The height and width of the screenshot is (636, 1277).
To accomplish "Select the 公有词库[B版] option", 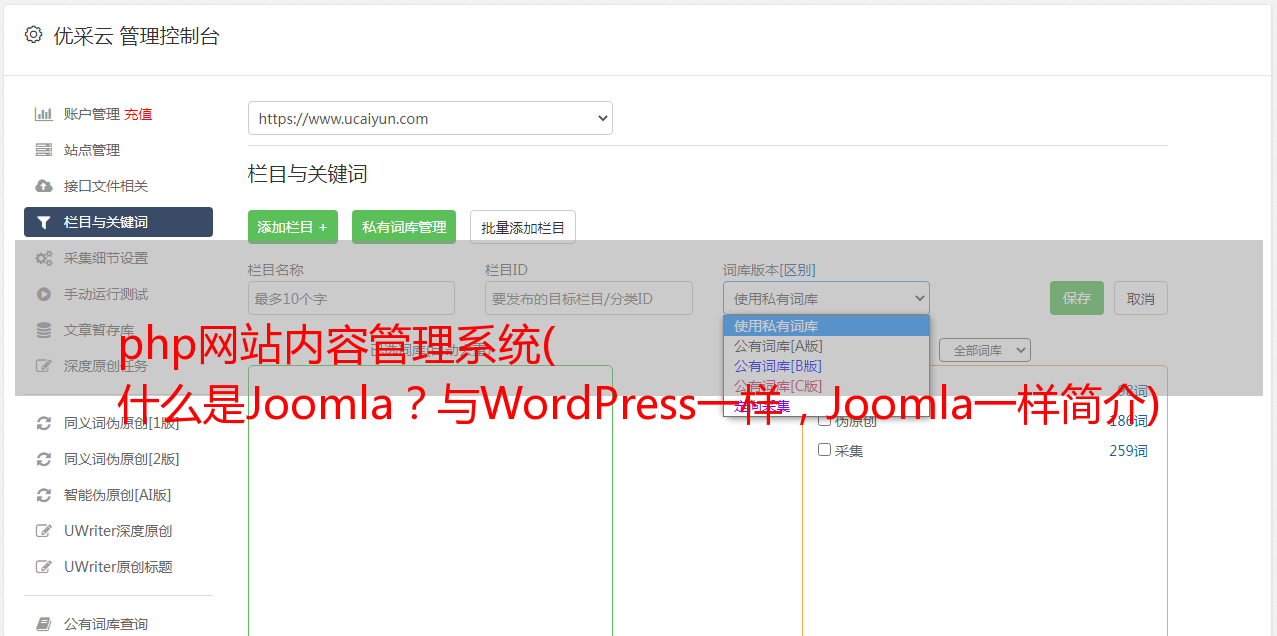I will [x=777, y=366].
